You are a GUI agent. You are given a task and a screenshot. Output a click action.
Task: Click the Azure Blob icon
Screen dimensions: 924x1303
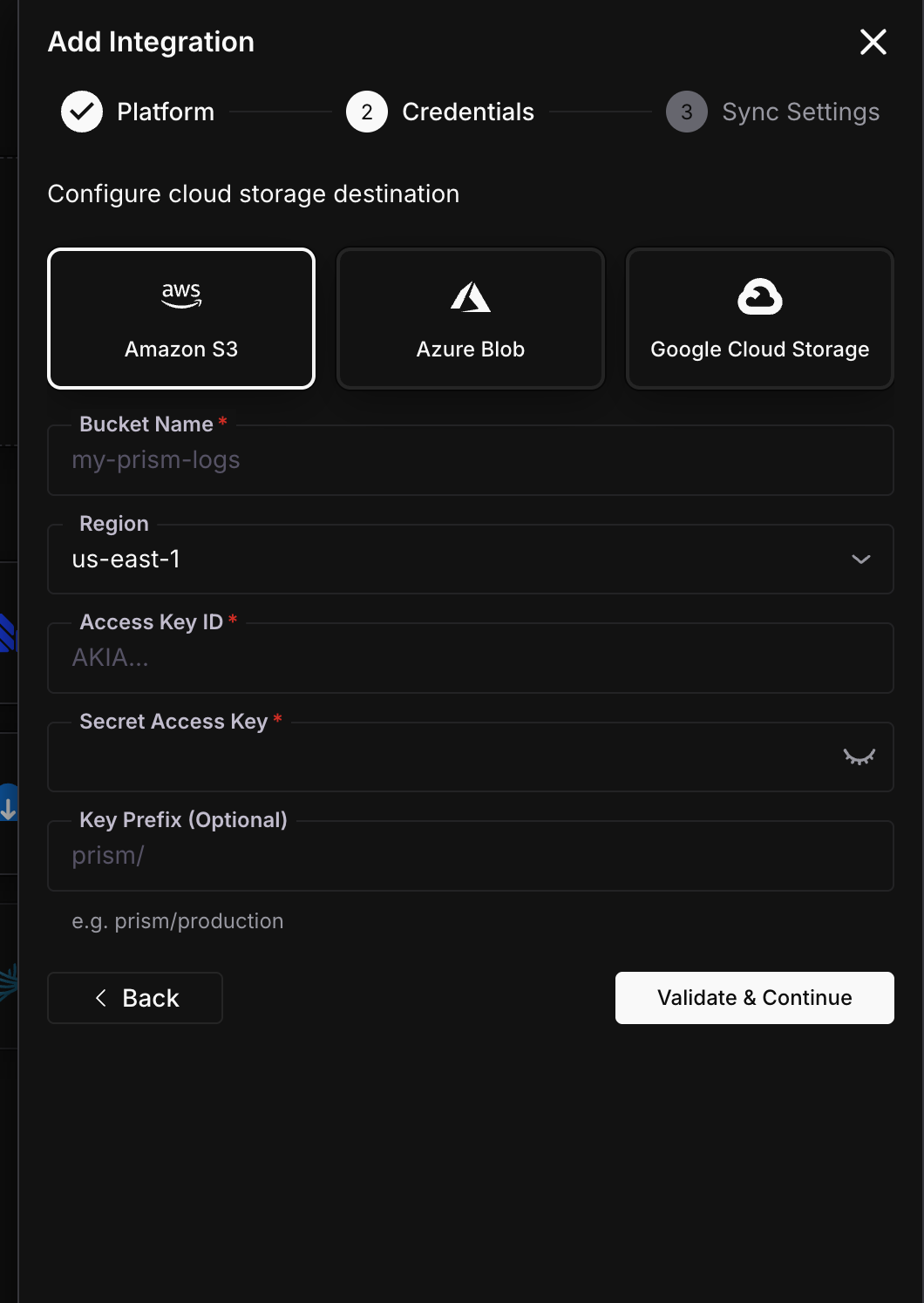click(470, 296)
